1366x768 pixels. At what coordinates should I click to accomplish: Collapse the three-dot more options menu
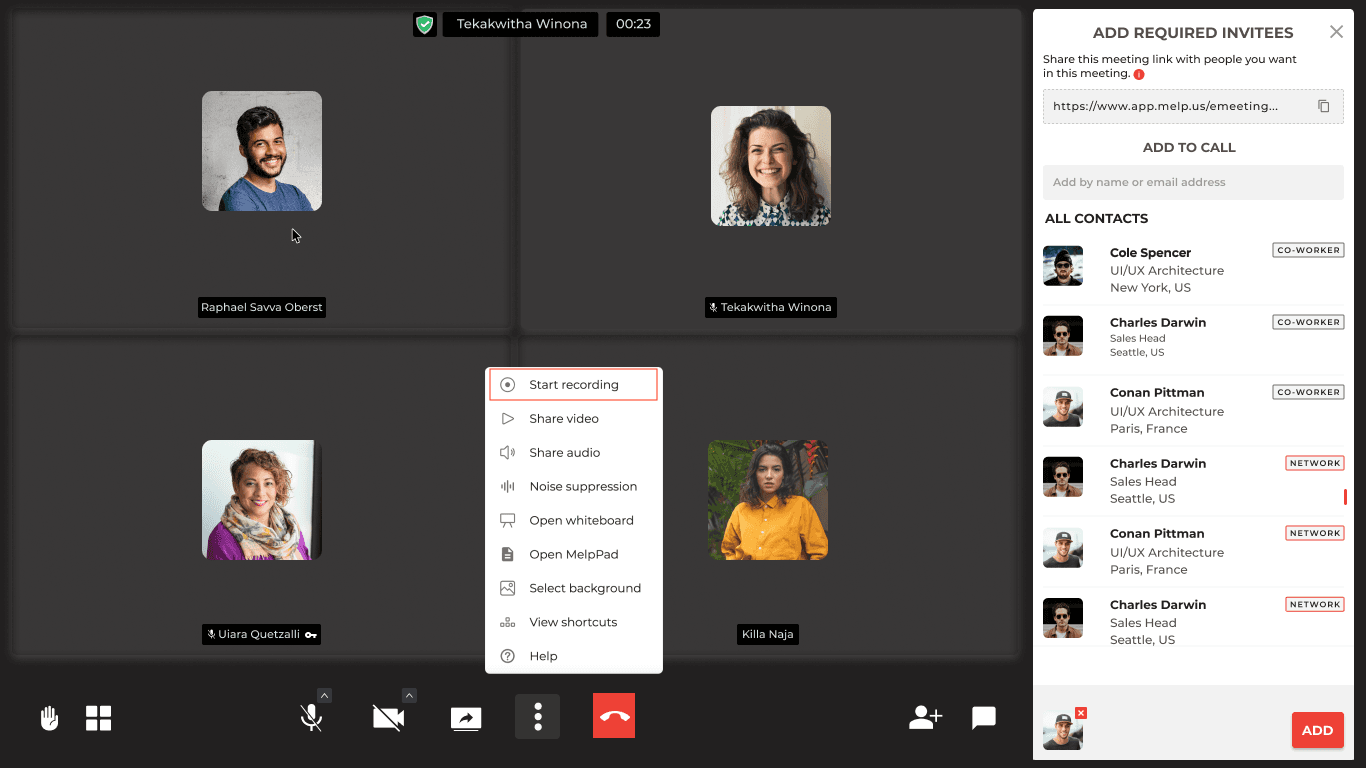pos(538,717)
